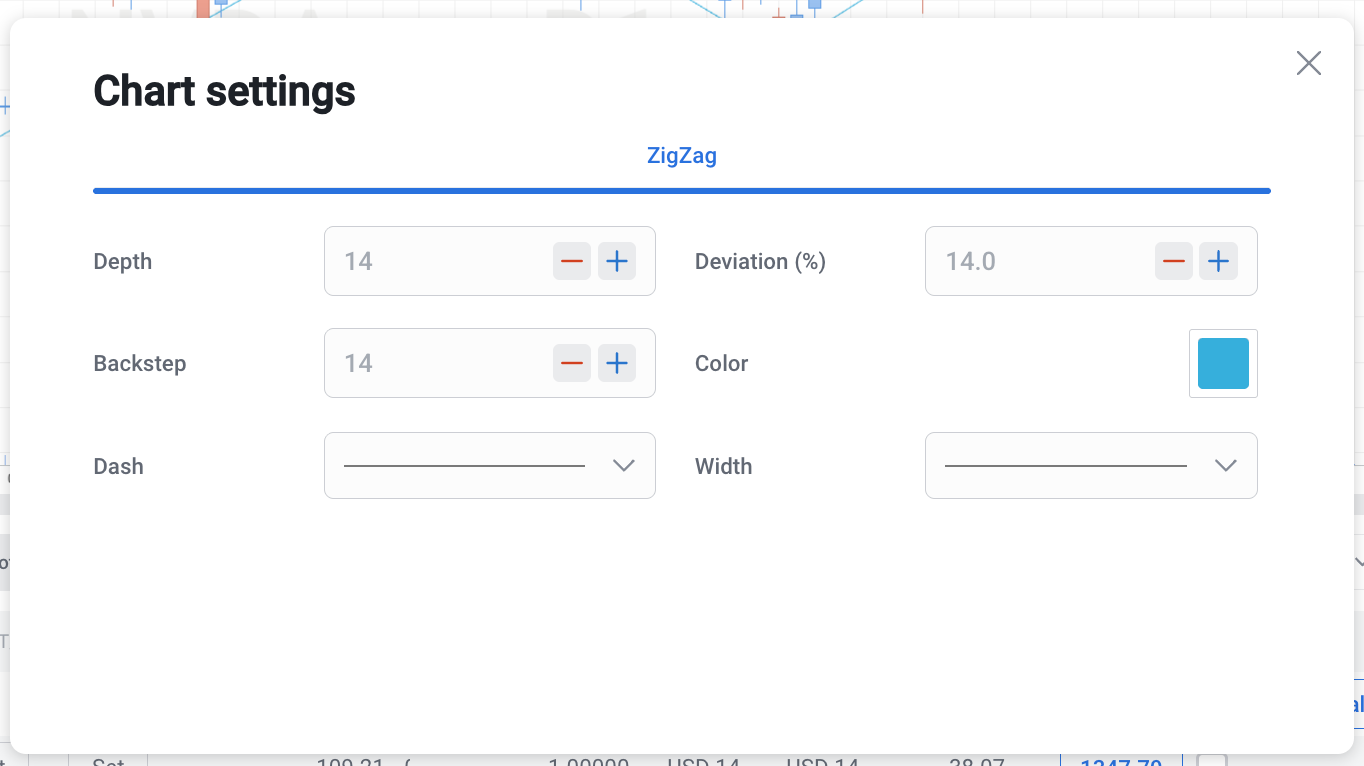
Task: Increase the Depth value with plus icon
Action: [617, 261]
